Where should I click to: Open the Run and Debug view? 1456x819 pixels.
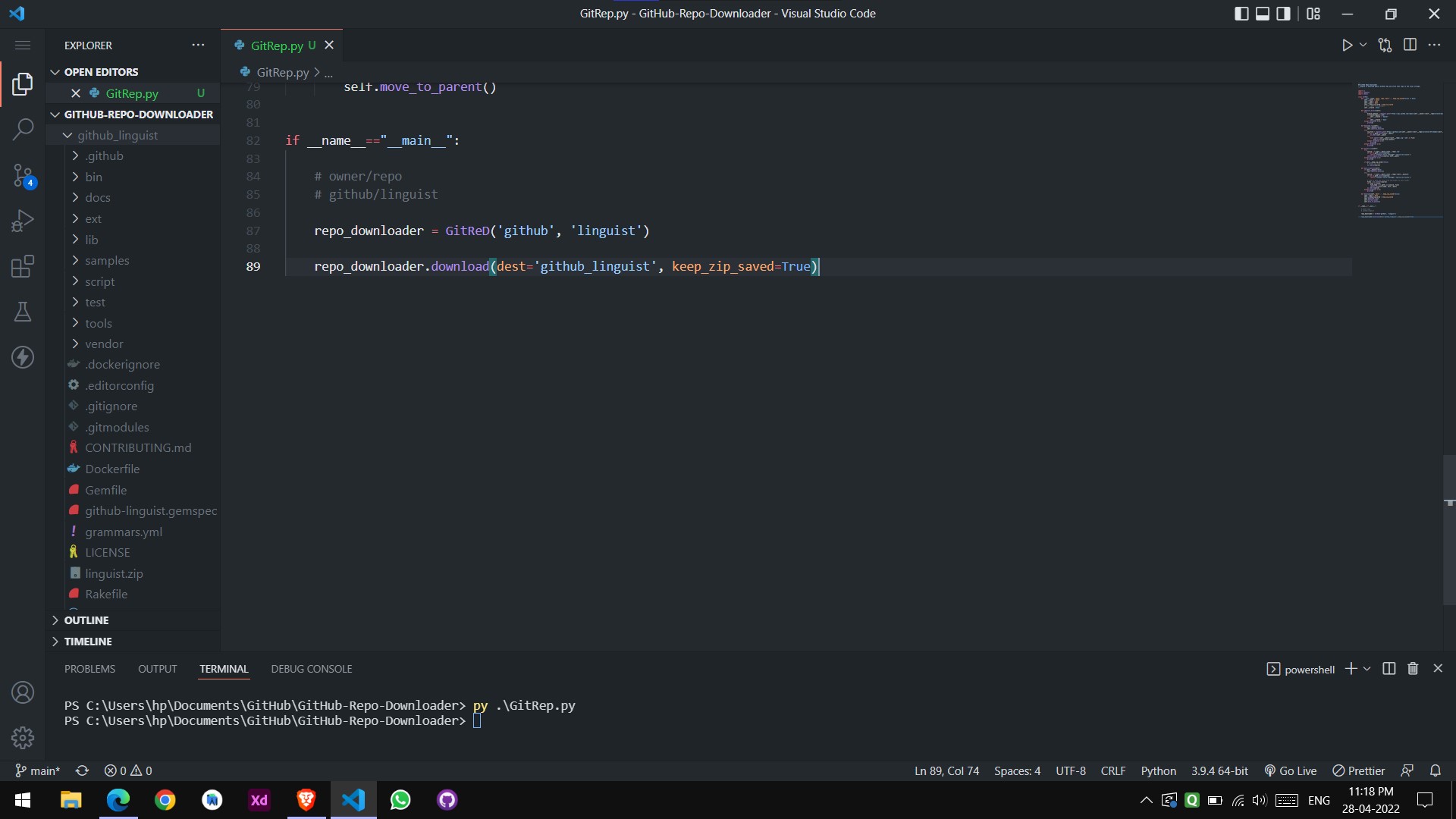[x=23, y=221]
